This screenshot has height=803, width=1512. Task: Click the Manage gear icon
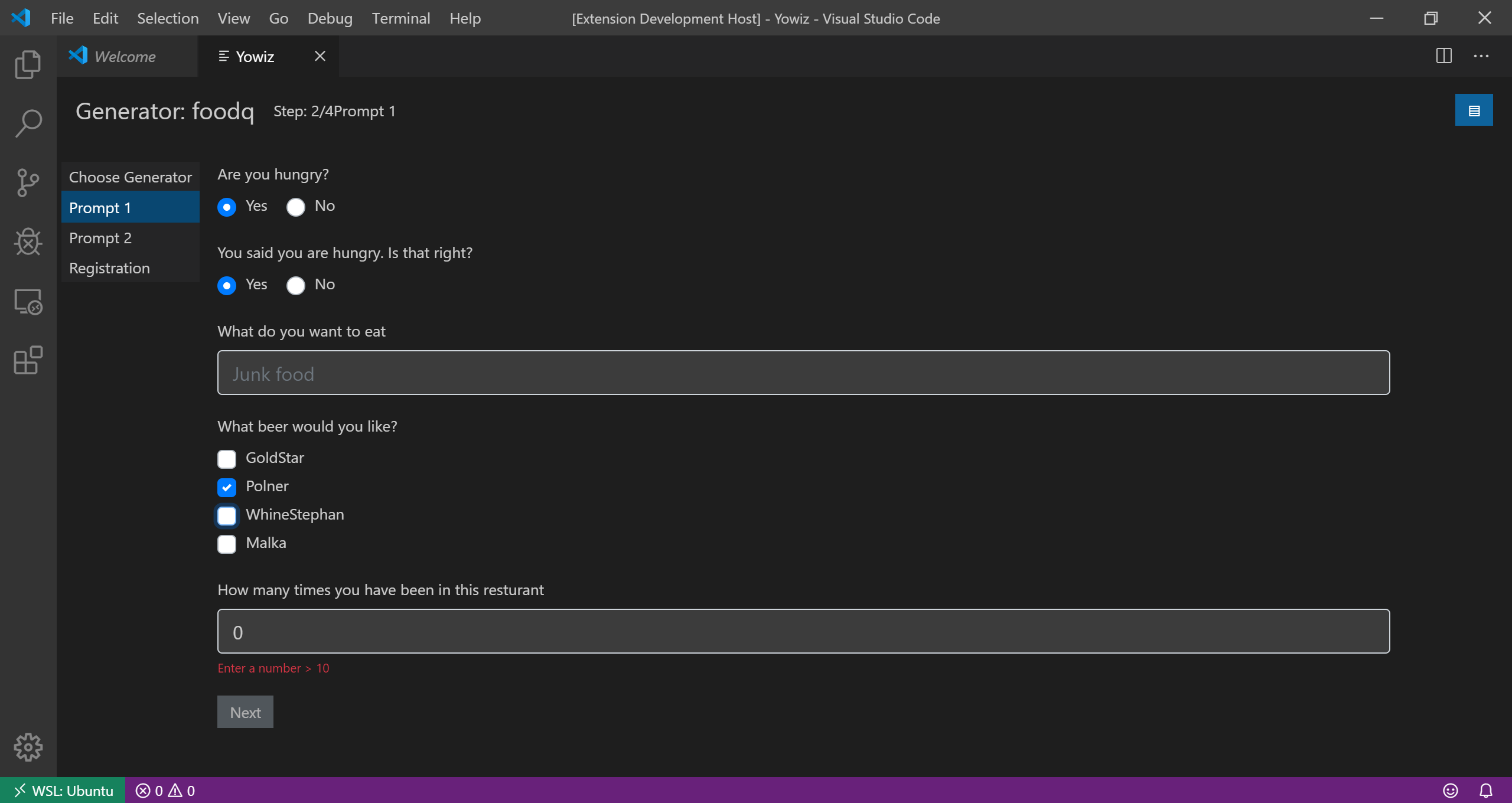28,747
